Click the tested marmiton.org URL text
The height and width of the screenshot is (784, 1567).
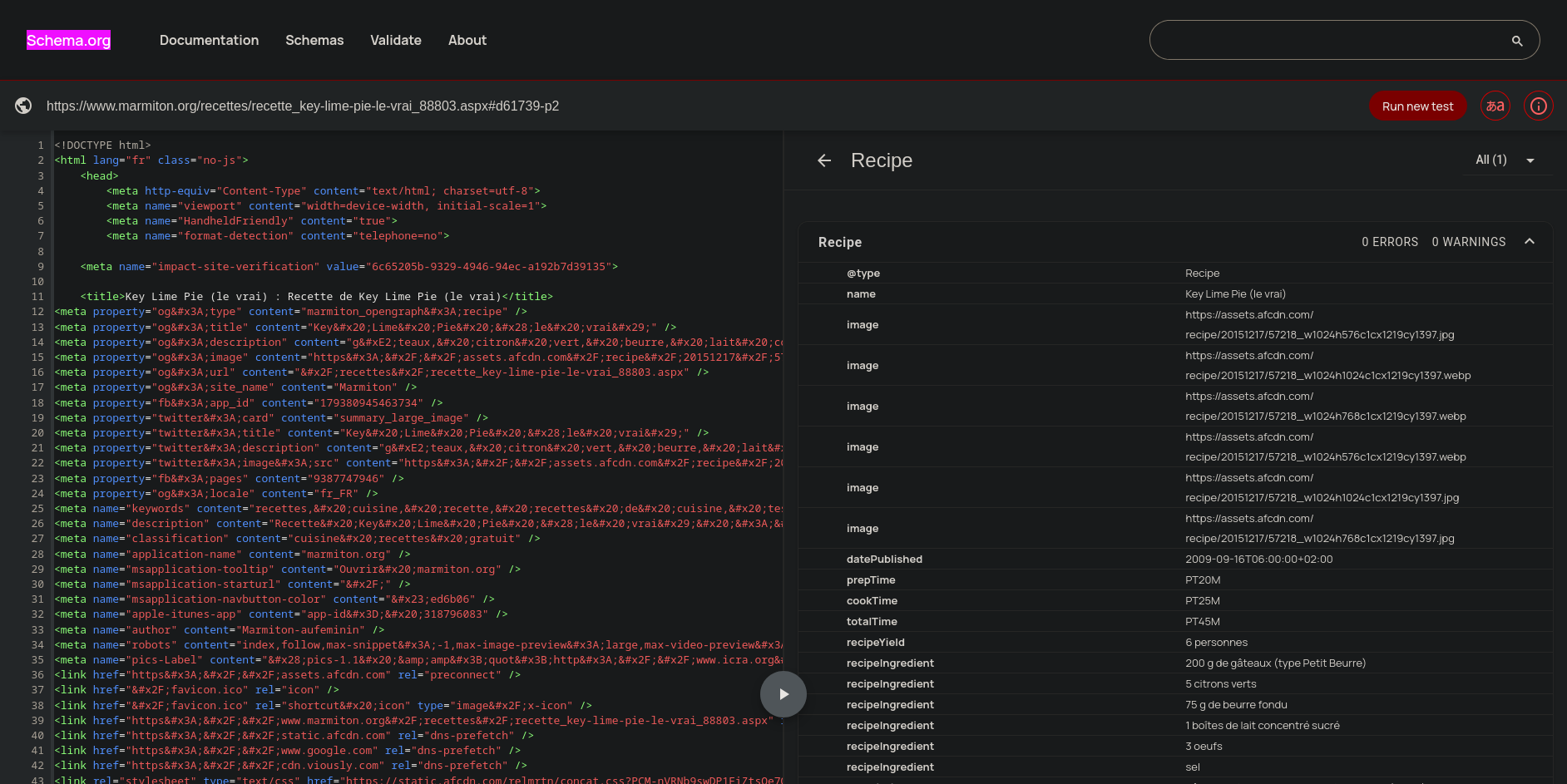pos(303,106)
